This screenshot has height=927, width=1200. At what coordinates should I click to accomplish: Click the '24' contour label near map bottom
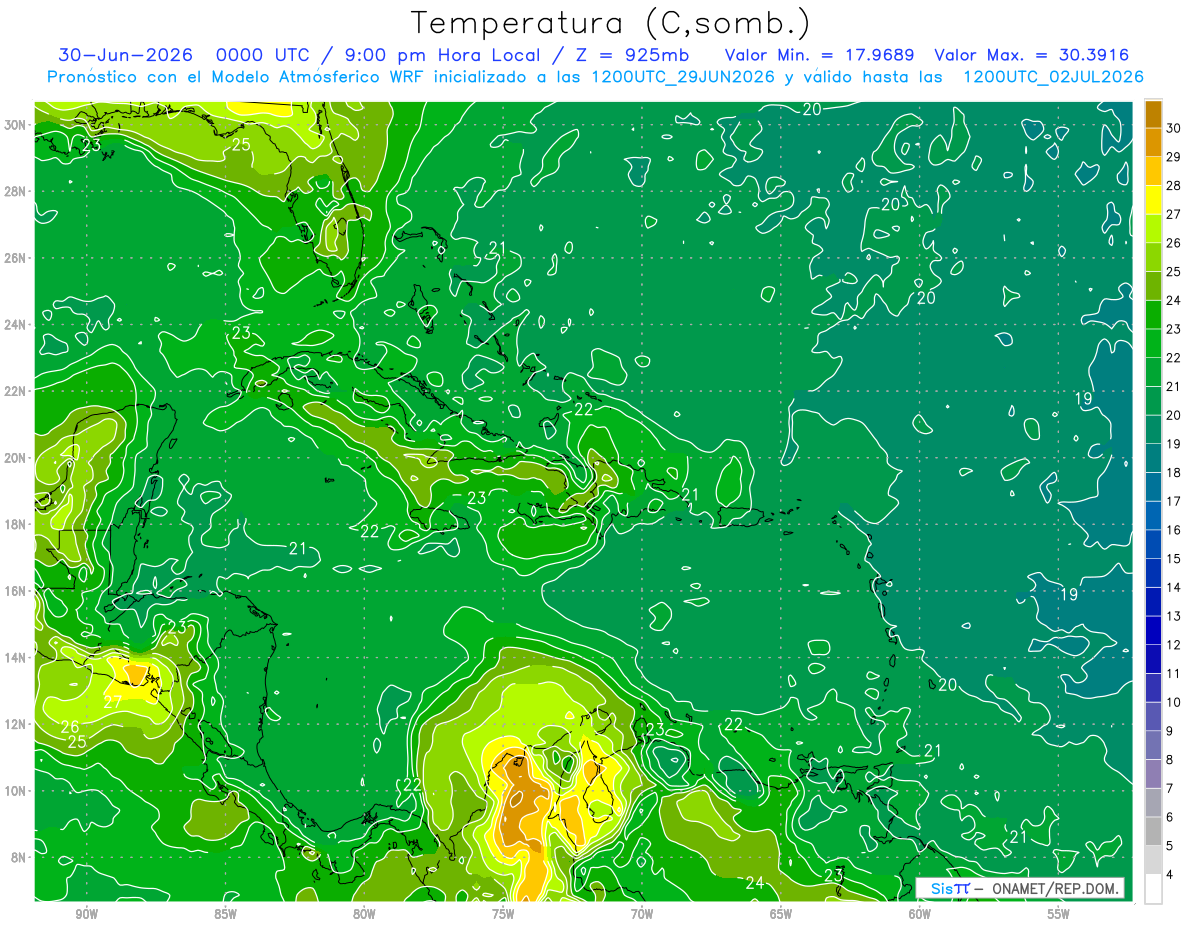tap(755, 882)
